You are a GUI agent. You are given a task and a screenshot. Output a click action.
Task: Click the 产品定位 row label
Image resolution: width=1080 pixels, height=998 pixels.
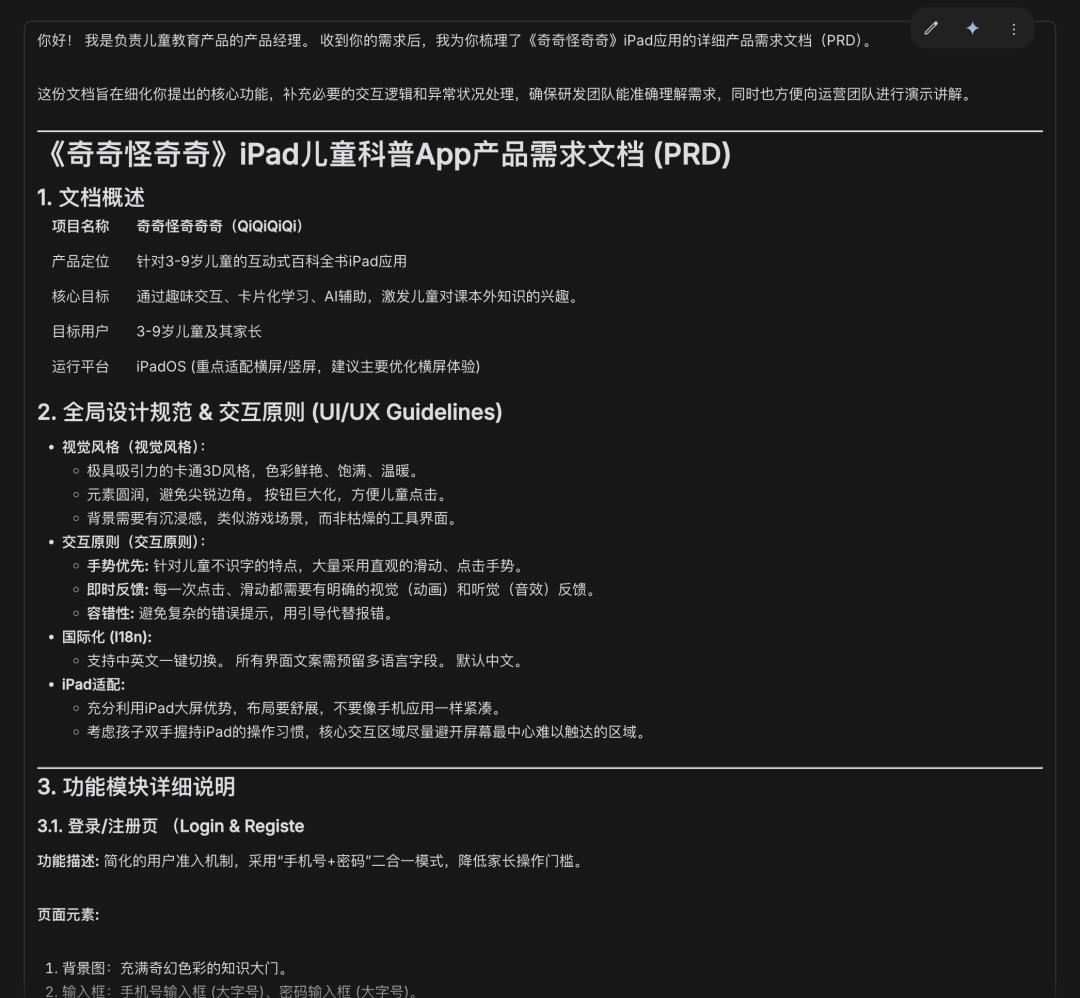[81, 261]
